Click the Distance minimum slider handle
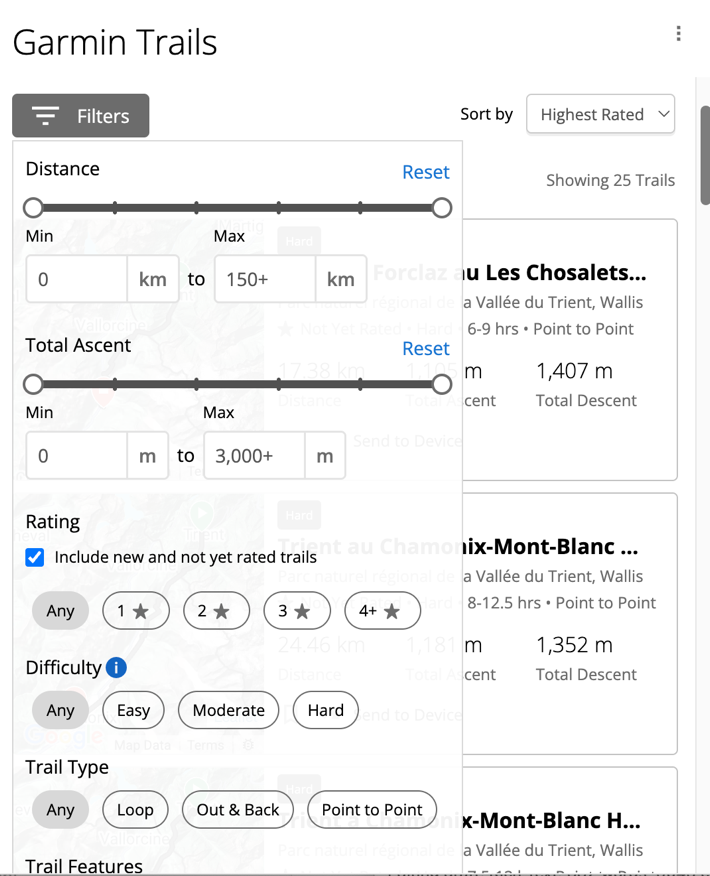Screen dimensions: 710x876 tap(34, 208)
